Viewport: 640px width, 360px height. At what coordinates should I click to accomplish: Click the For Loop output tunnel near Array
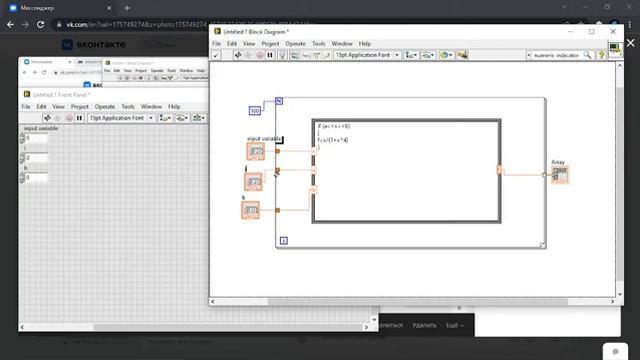544,175
